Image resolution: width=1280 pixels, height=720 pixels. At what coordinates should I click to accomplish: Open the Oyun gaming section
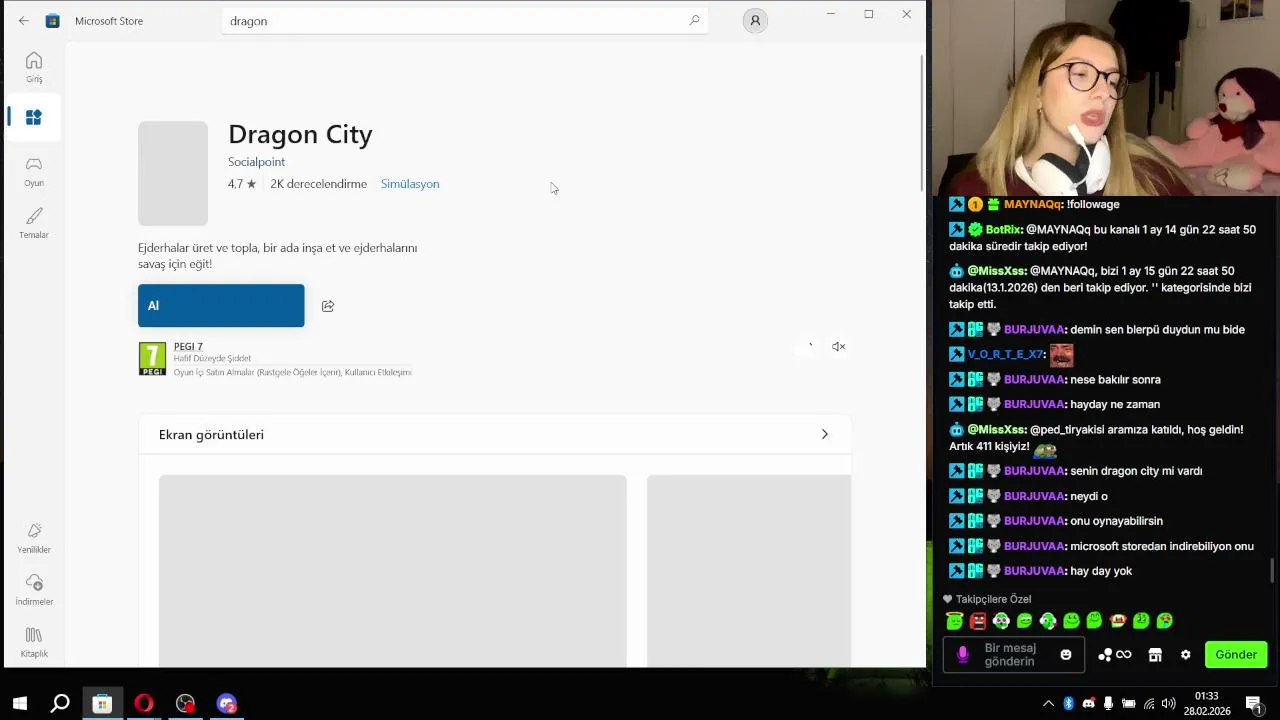34,171
